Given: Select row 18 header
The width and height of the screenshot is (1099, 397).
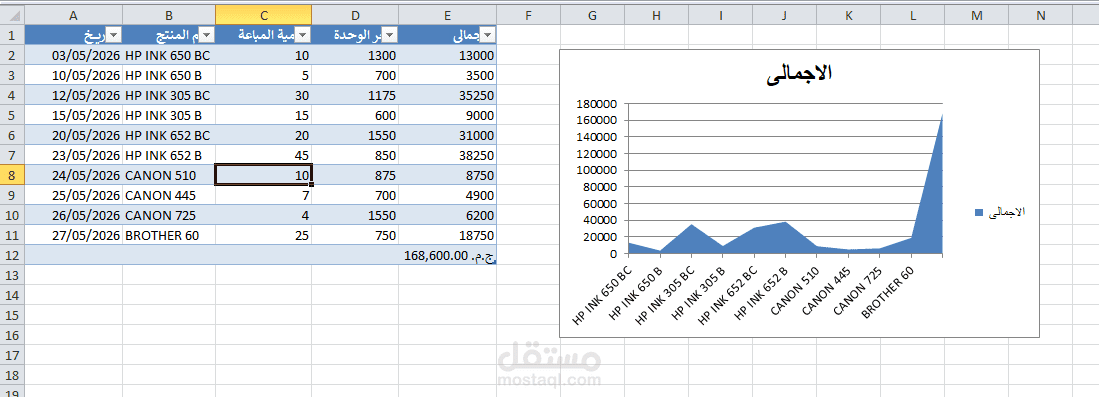Looking at the screenshot, I should pyautogui.click(x=13, y=375).
